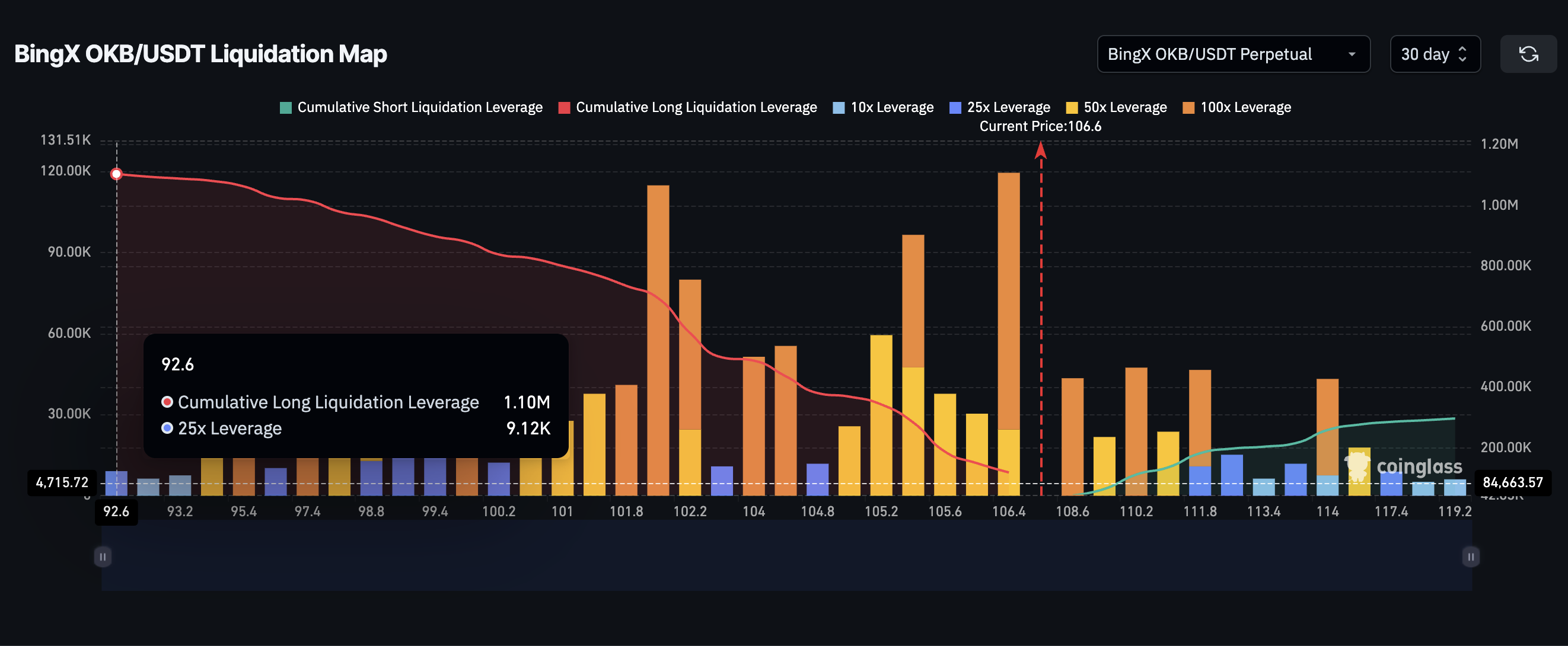Image resolution: width=1568 pixels, height=646 pixels.
Task: Click the refresh icon in the top right corner
Action: click(x=1528, y=53)
